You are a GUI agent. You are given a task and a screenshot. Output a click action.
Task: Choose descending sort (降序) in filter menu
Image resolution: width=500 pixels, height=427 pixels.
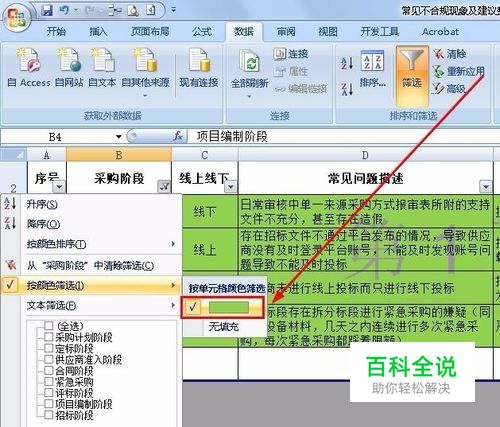(x=91, y=224)
